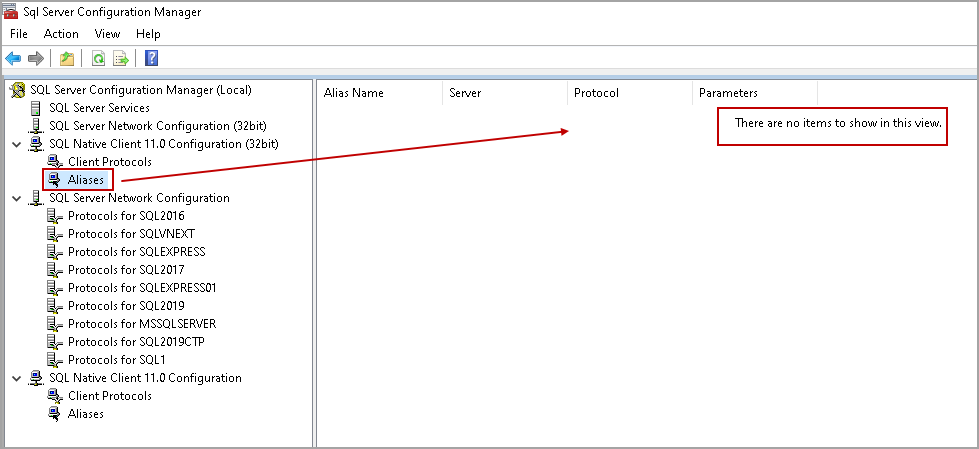979x449 pixels.
Task: Open the Action menu
Action: 61,34
